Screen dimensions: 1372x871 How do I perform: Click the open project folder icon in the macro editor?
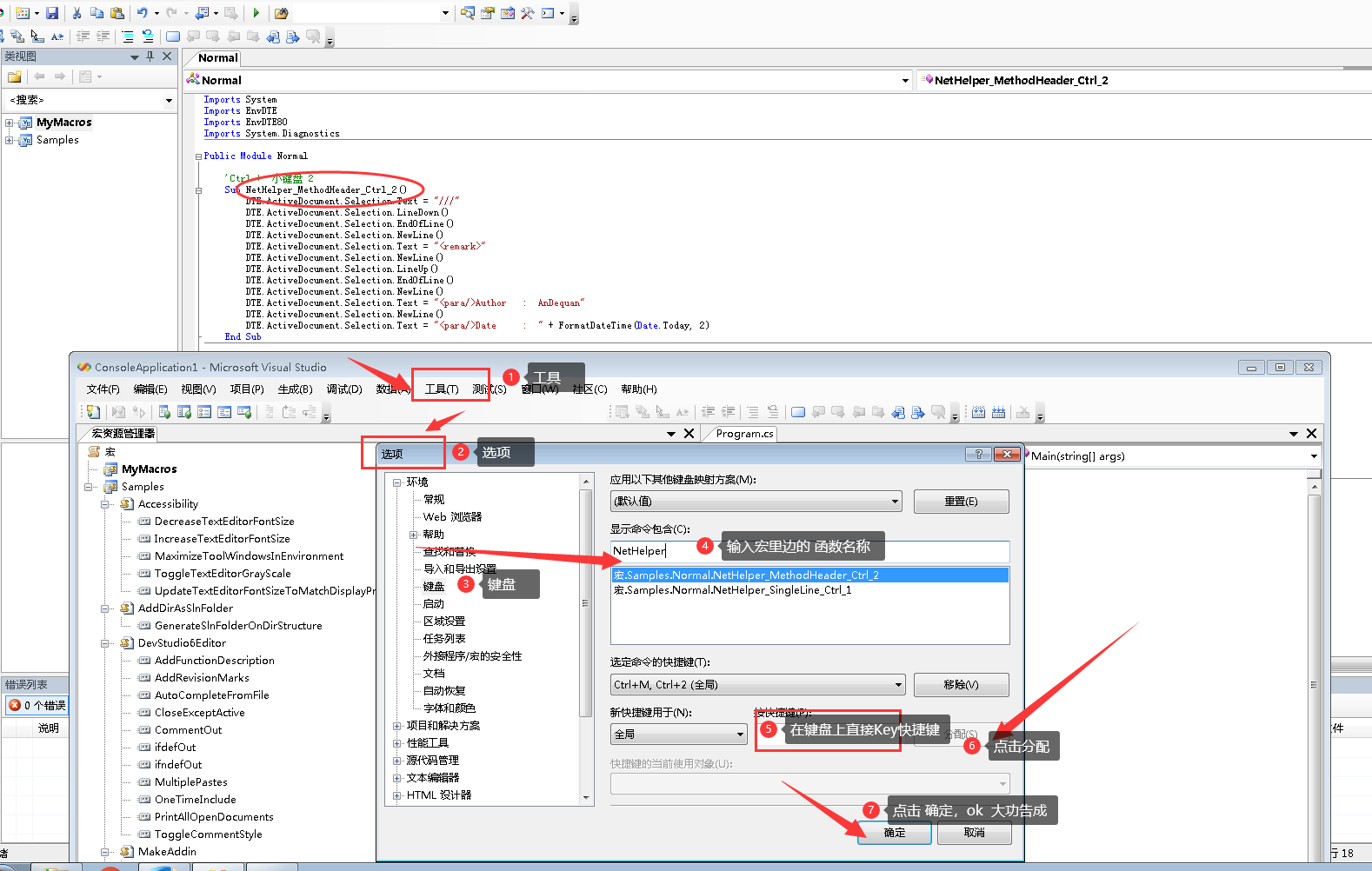[x=282, y=13]
